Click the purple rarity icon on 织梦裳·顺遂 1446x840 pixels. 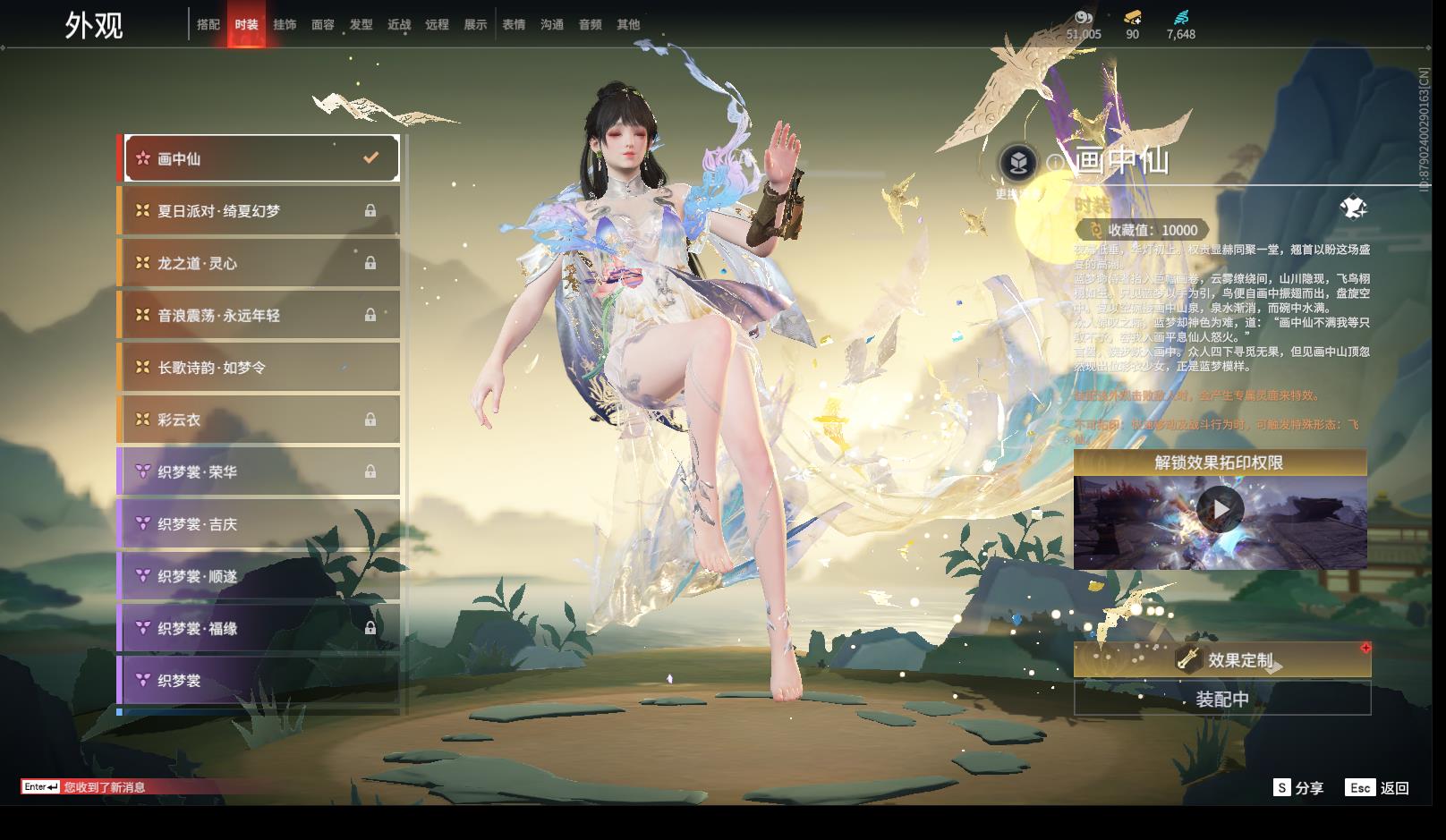142,576
